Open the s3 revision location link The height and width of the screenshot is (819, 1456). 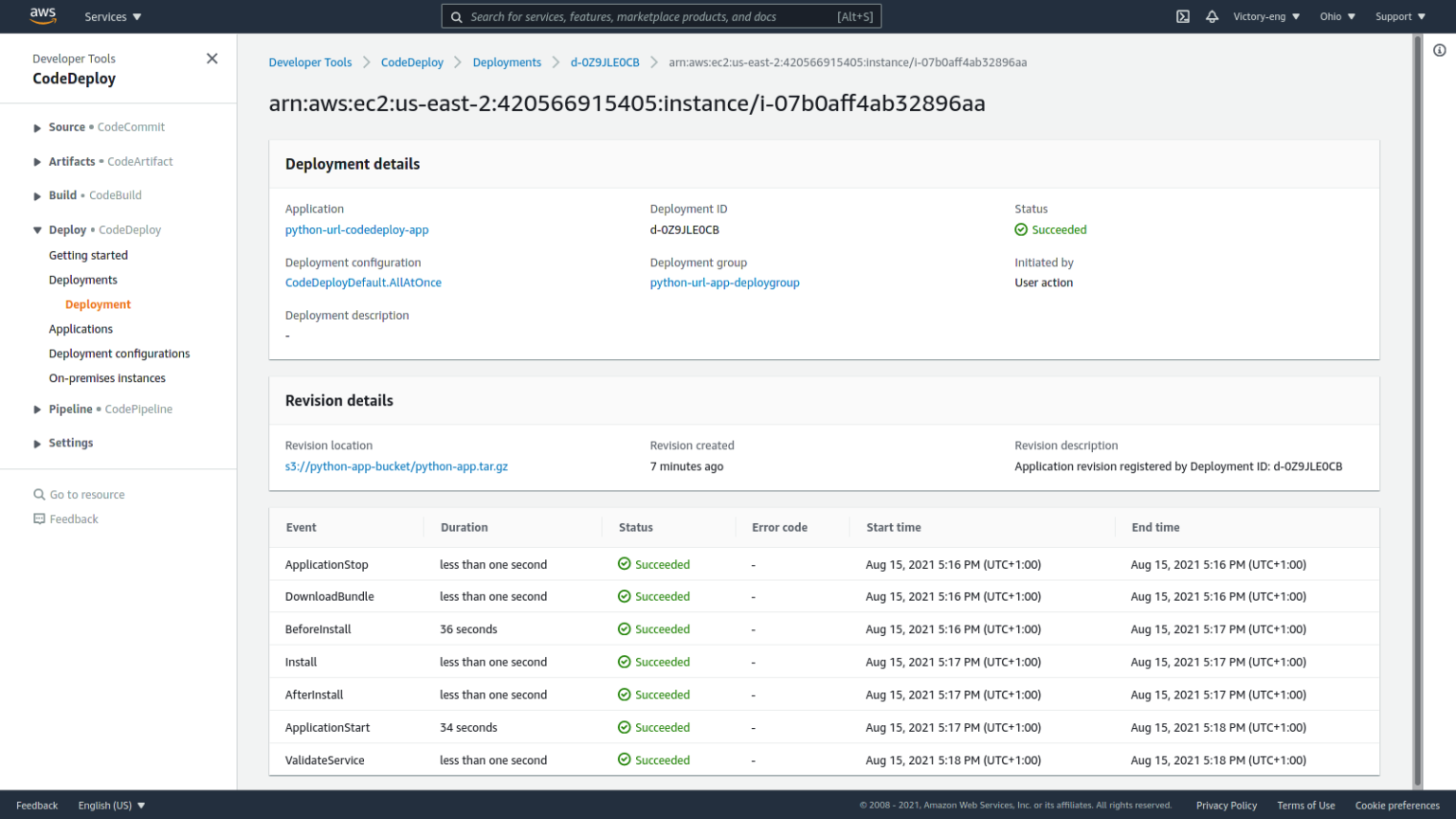(396, 465)
